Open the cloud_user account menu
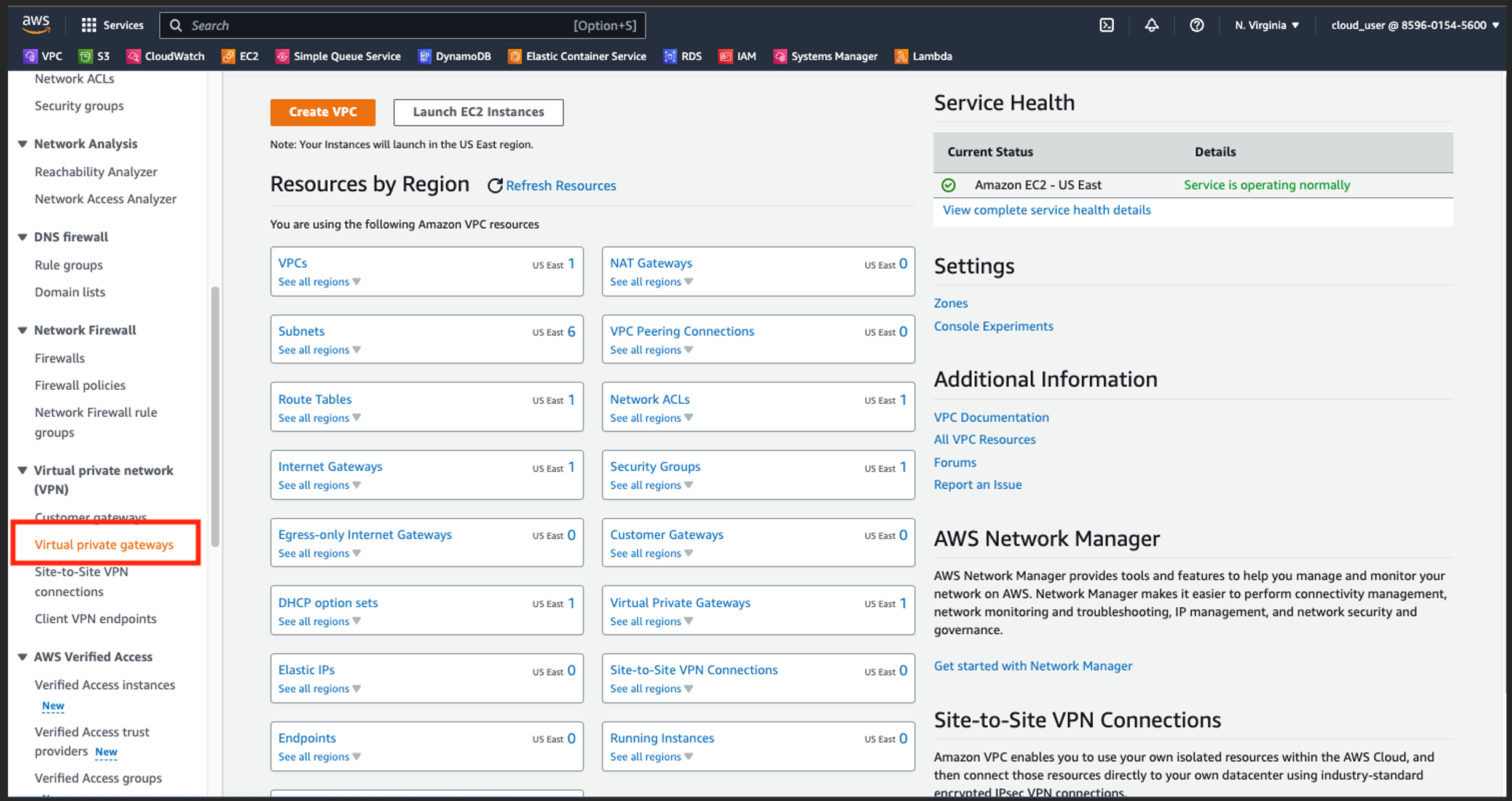Viewport: 1512px width, 801px height. [x=1415, y=25]
